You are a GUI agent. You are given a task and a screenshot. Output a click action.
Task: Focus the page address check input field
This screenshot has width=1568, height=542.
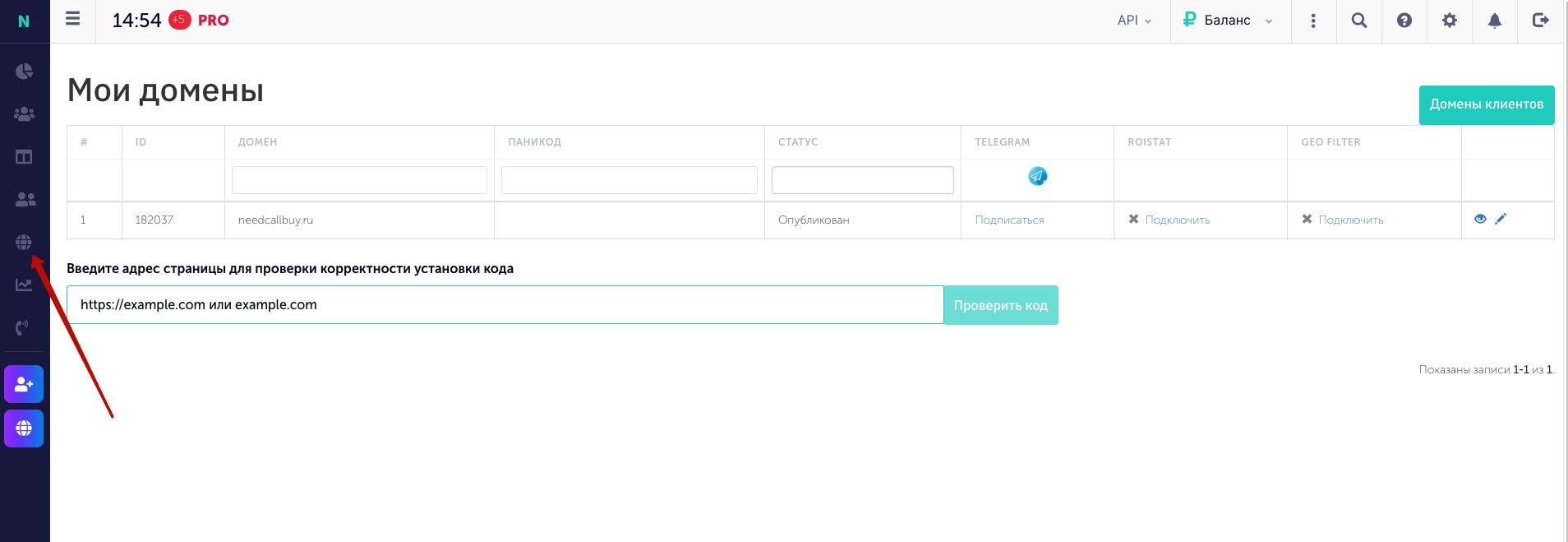[x=505, y=304]
